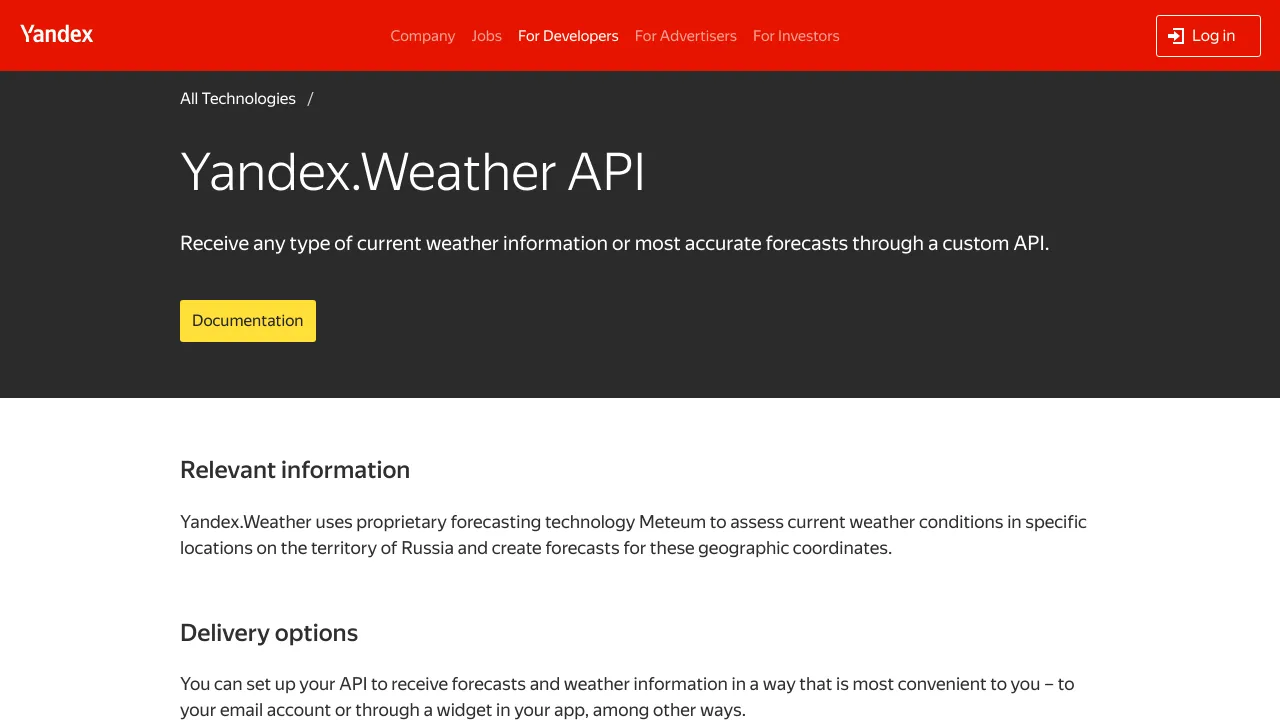This screenshot has height=720, width=1280.
Task: Click the Relevant information heading
Action: (x=295, y=470)
